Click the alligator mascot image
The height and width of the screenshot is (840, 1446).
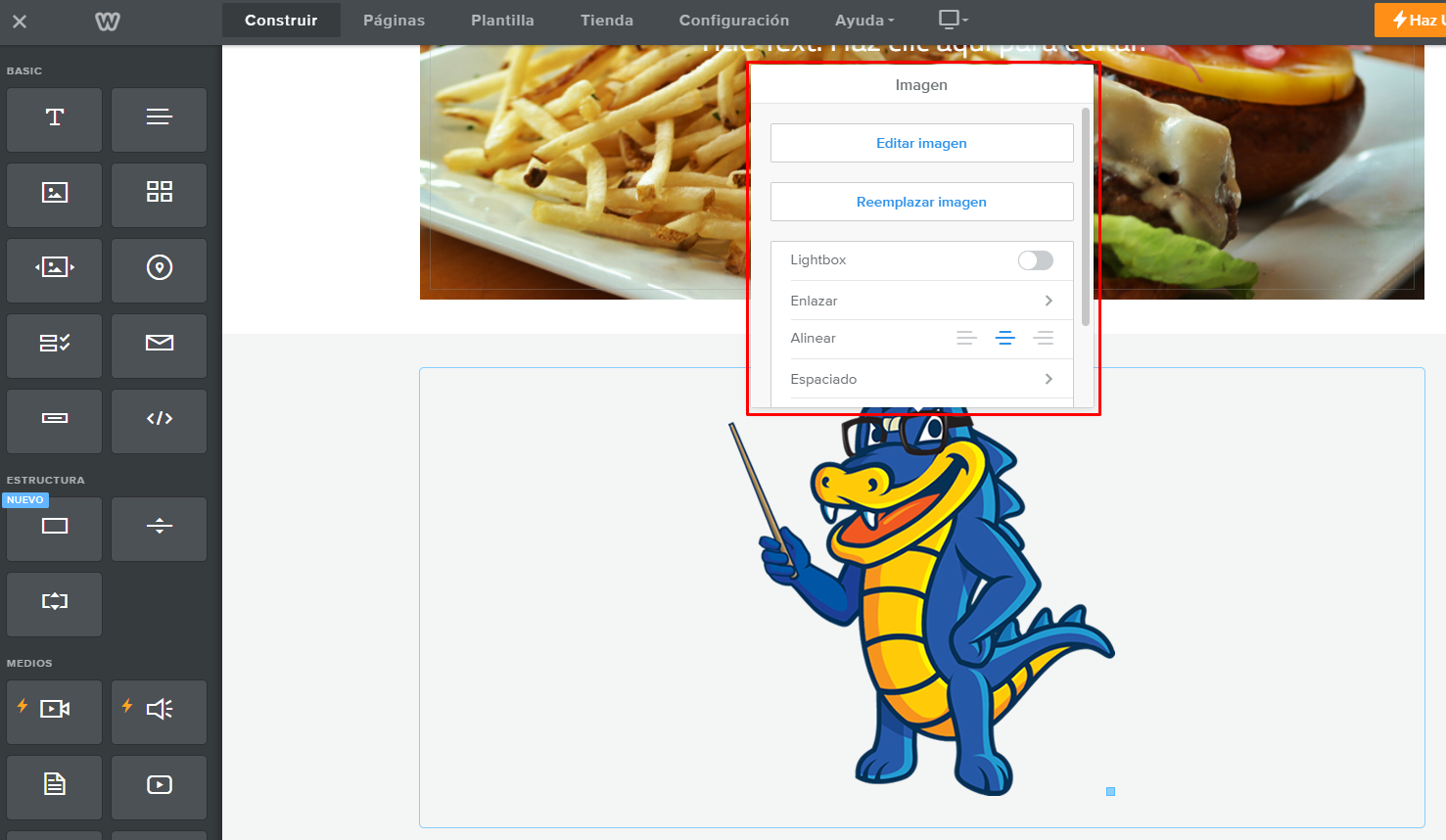click(x=920, y=602)
